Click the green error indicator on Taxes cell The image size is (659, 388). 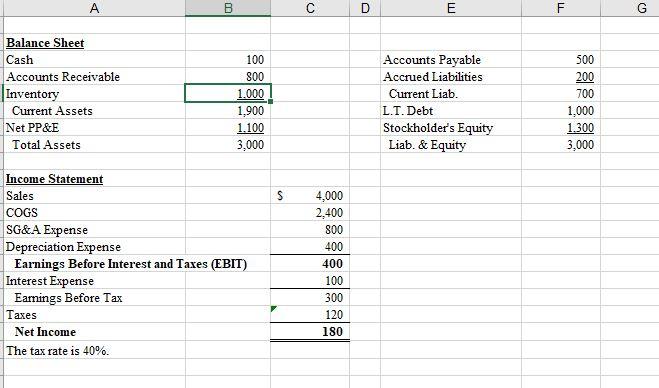tap(274, 309)
